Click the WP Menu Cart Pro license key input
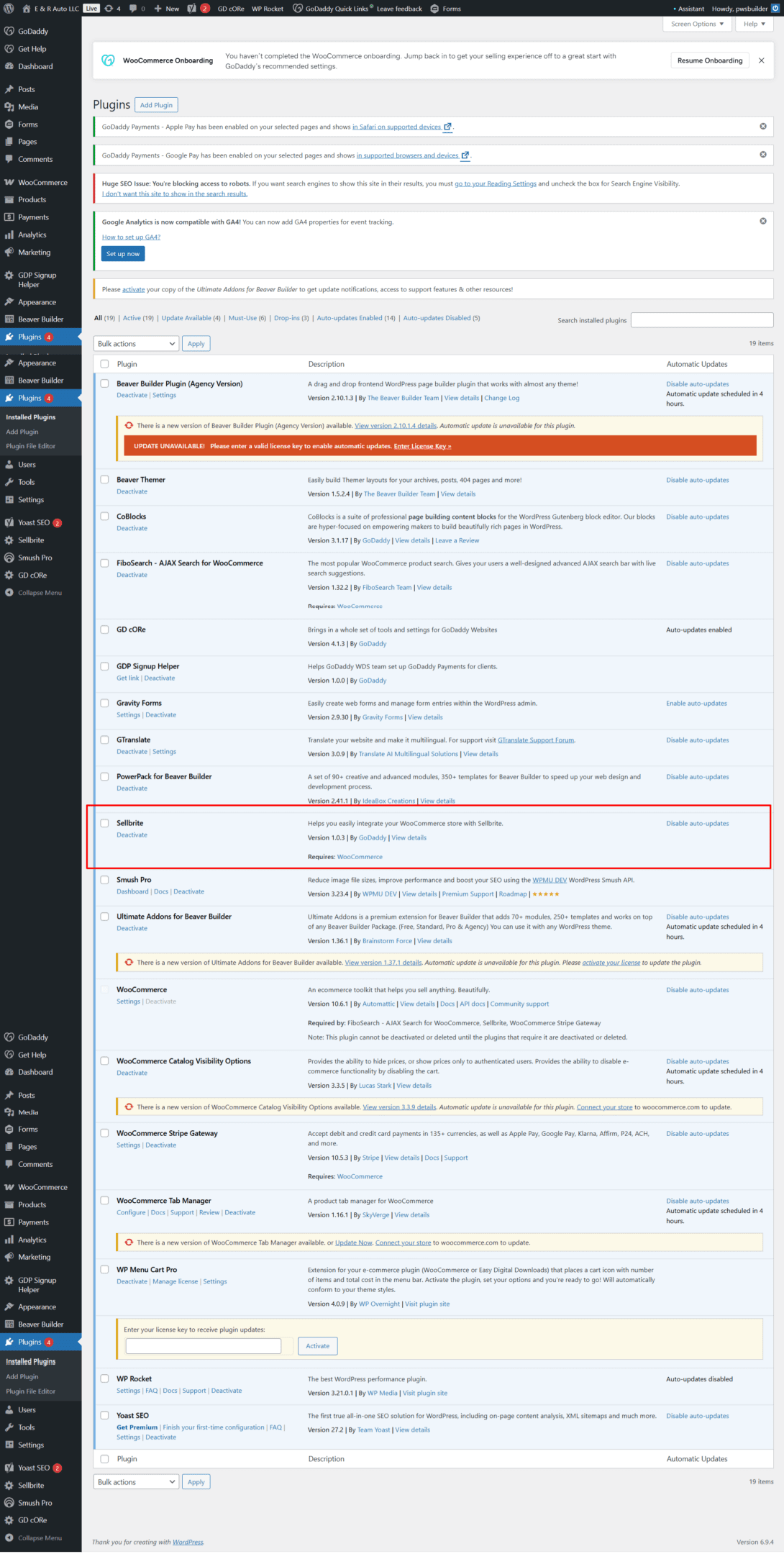784x1554 pixels. point(204,1346)
